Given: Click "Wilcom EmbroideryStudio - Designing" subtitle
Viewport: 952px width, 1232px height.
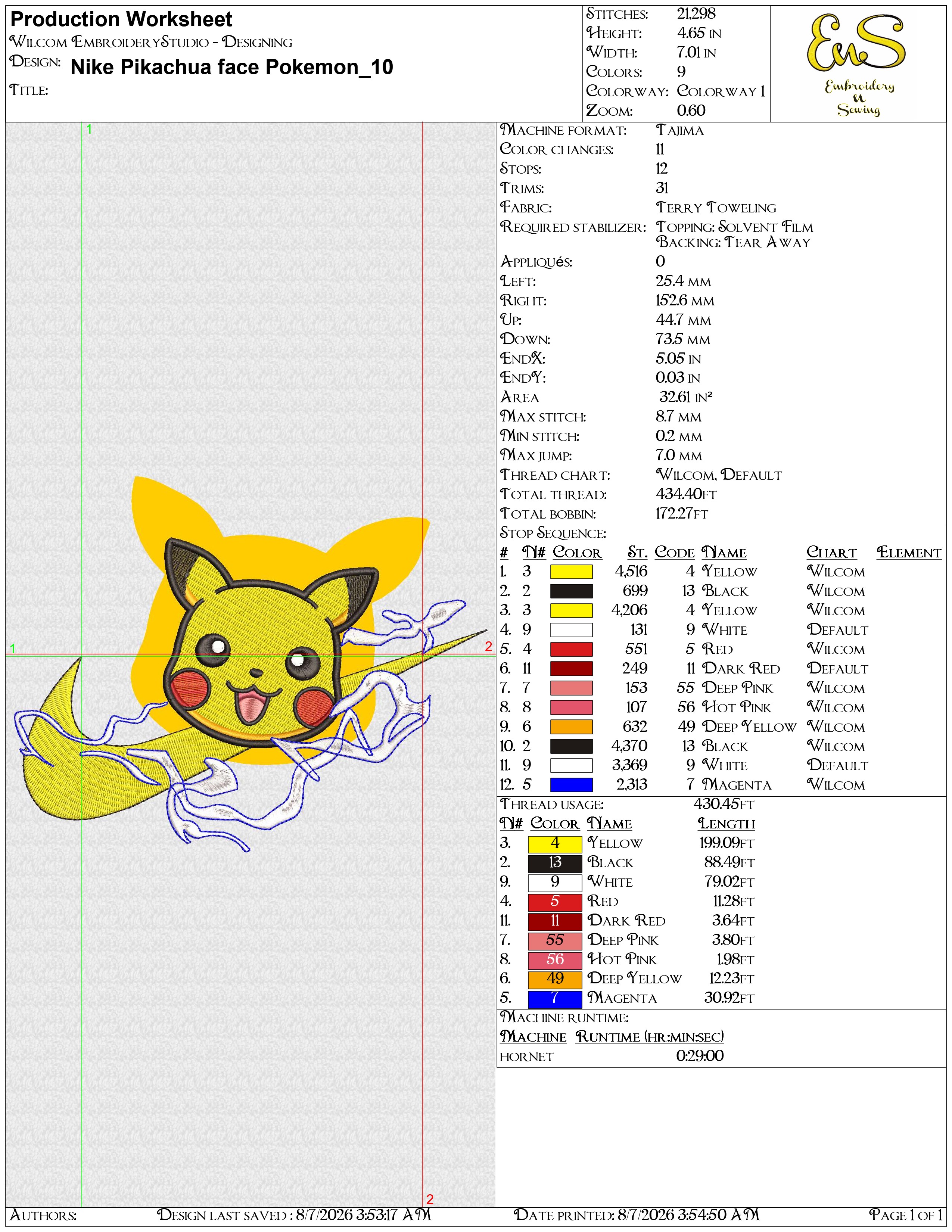Looking at the screenshot, I should tap(151, 42).
